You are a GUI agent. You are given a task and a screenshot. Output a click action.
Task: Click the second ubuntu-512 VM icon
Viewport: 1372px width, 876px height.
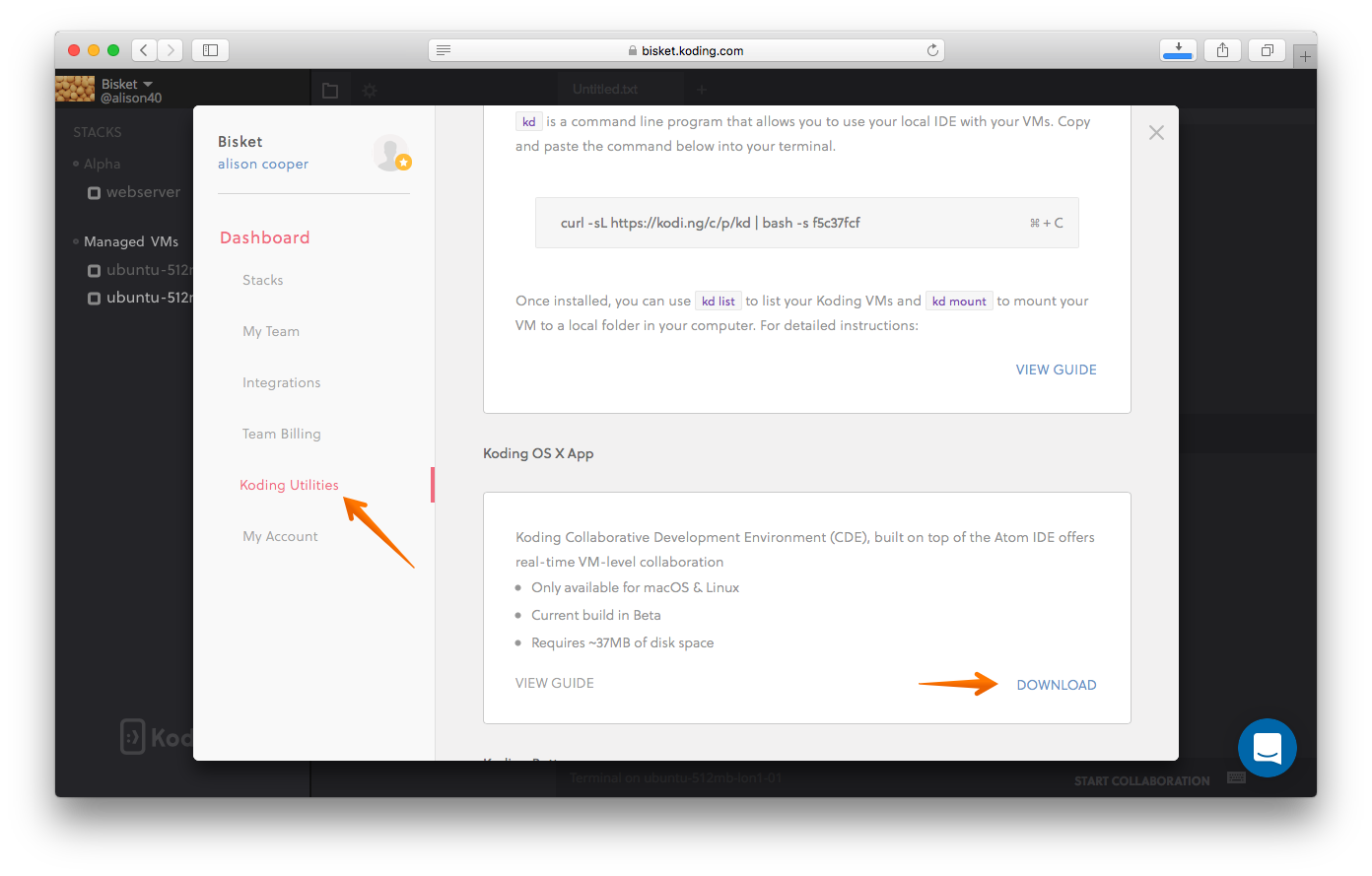pyautogui.click(x=94, y=299)
